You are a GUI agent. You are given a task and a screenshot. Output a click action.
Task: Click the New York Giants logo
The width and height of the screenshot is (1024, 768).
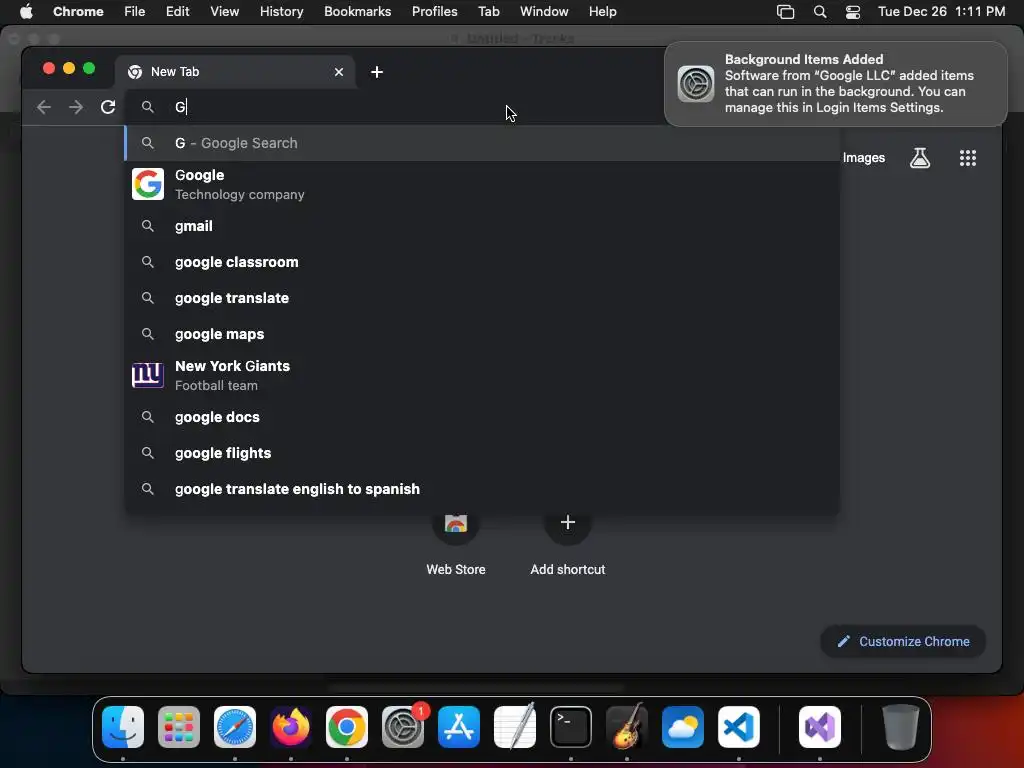pyautogui.click(x=148, y=375)
